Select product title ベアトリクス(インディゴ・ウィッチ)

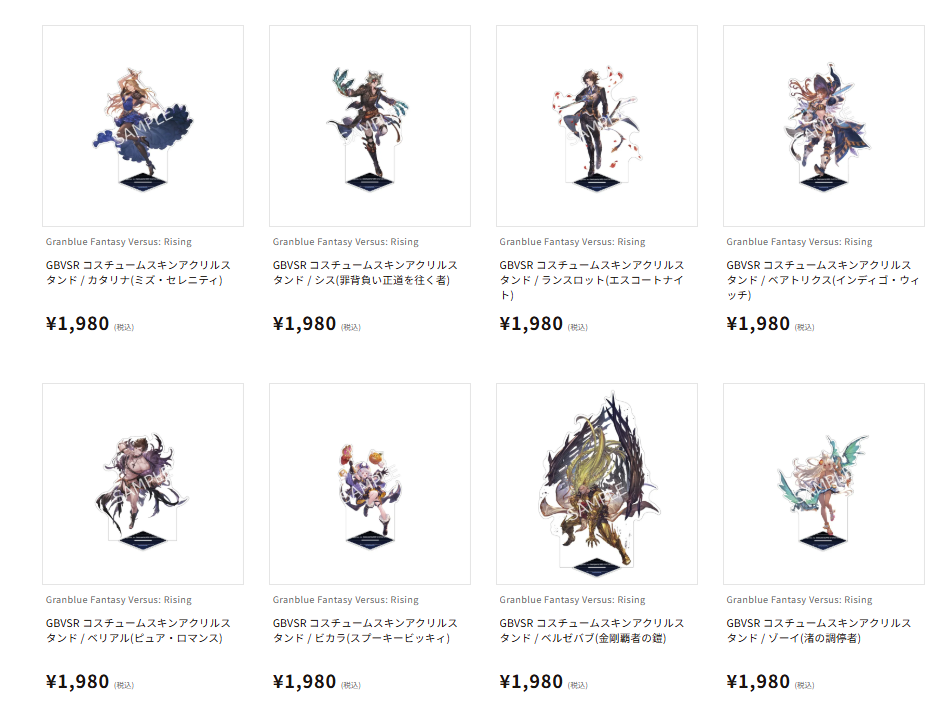823,280
